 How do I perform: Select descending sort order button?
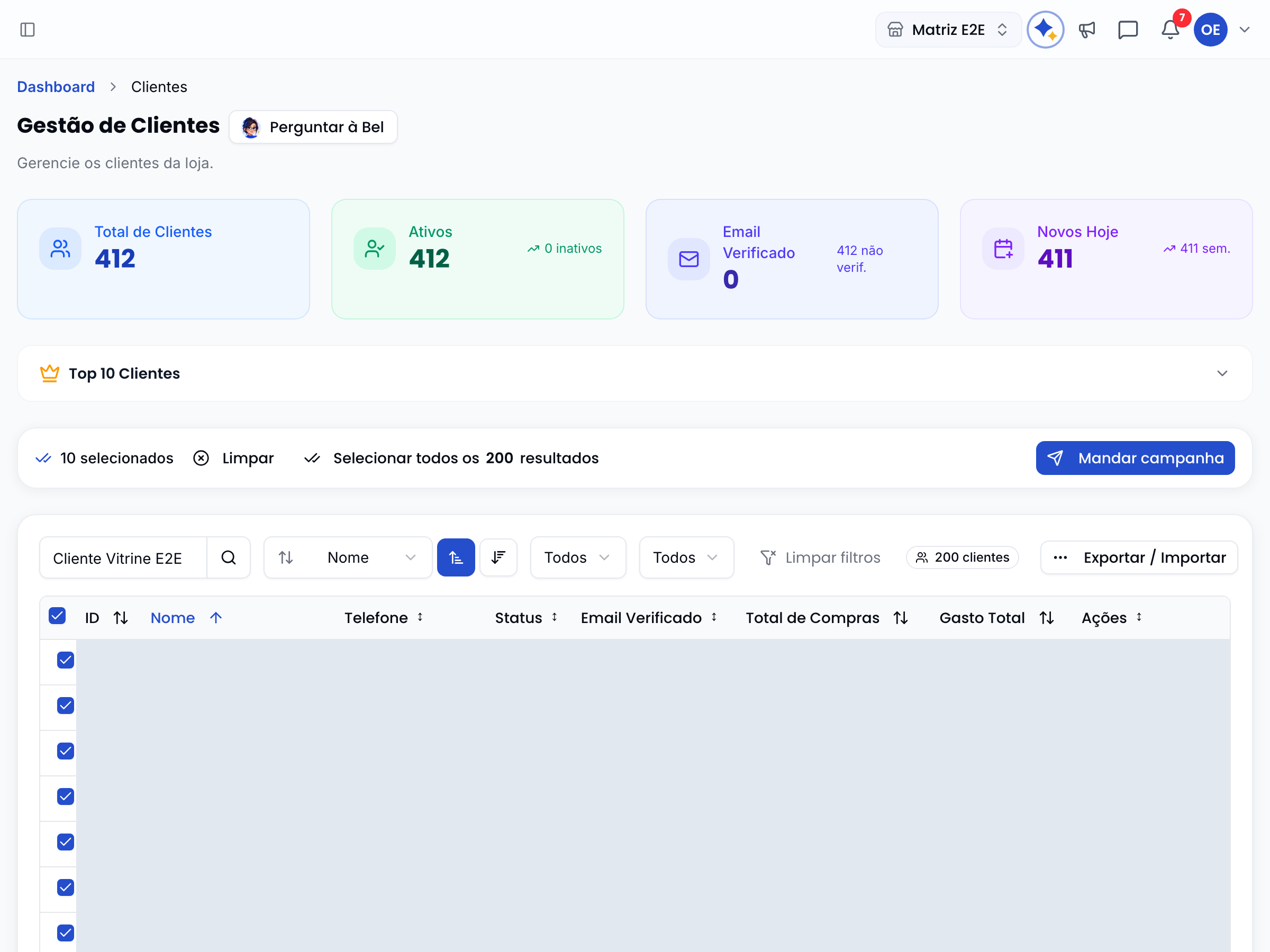(x=498, y=557)
